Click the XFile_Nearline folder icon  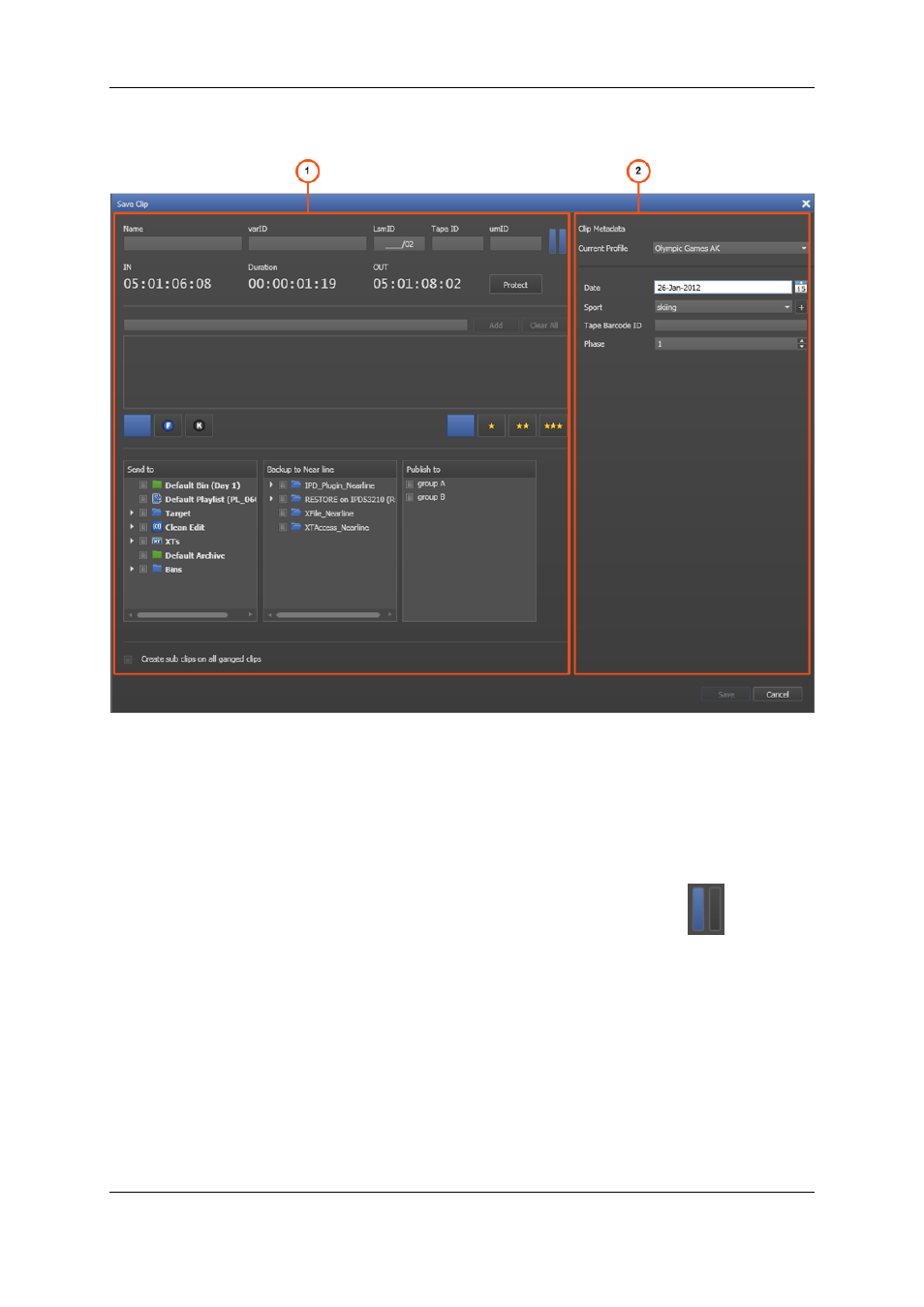296,513
